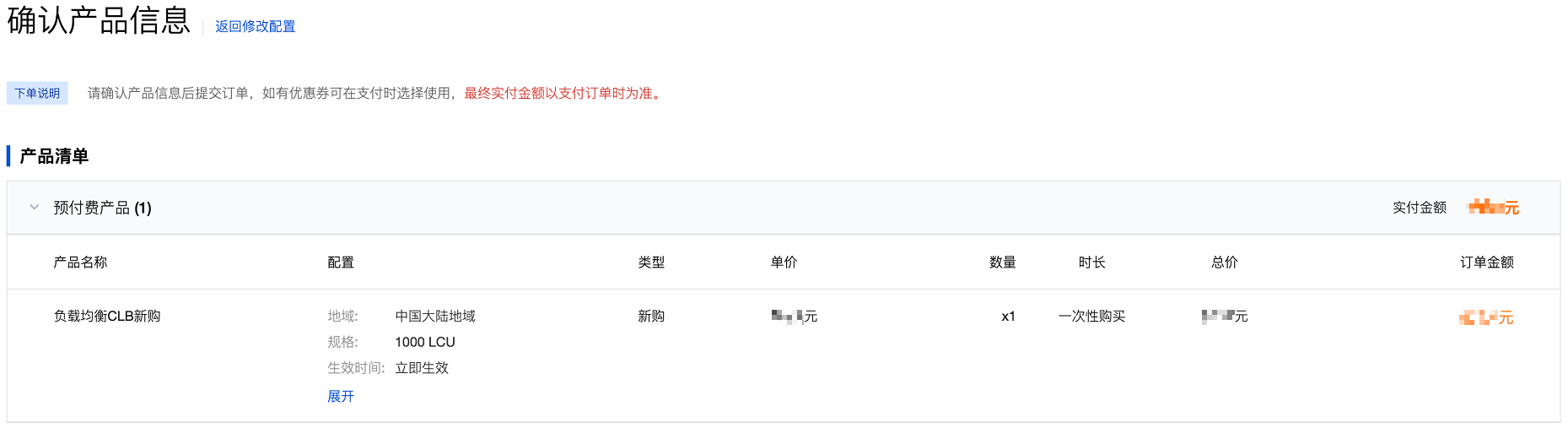This screenshot has width=1568, height=428.
Task: Click the 产品名称 column header
Action: coord(80,262)
